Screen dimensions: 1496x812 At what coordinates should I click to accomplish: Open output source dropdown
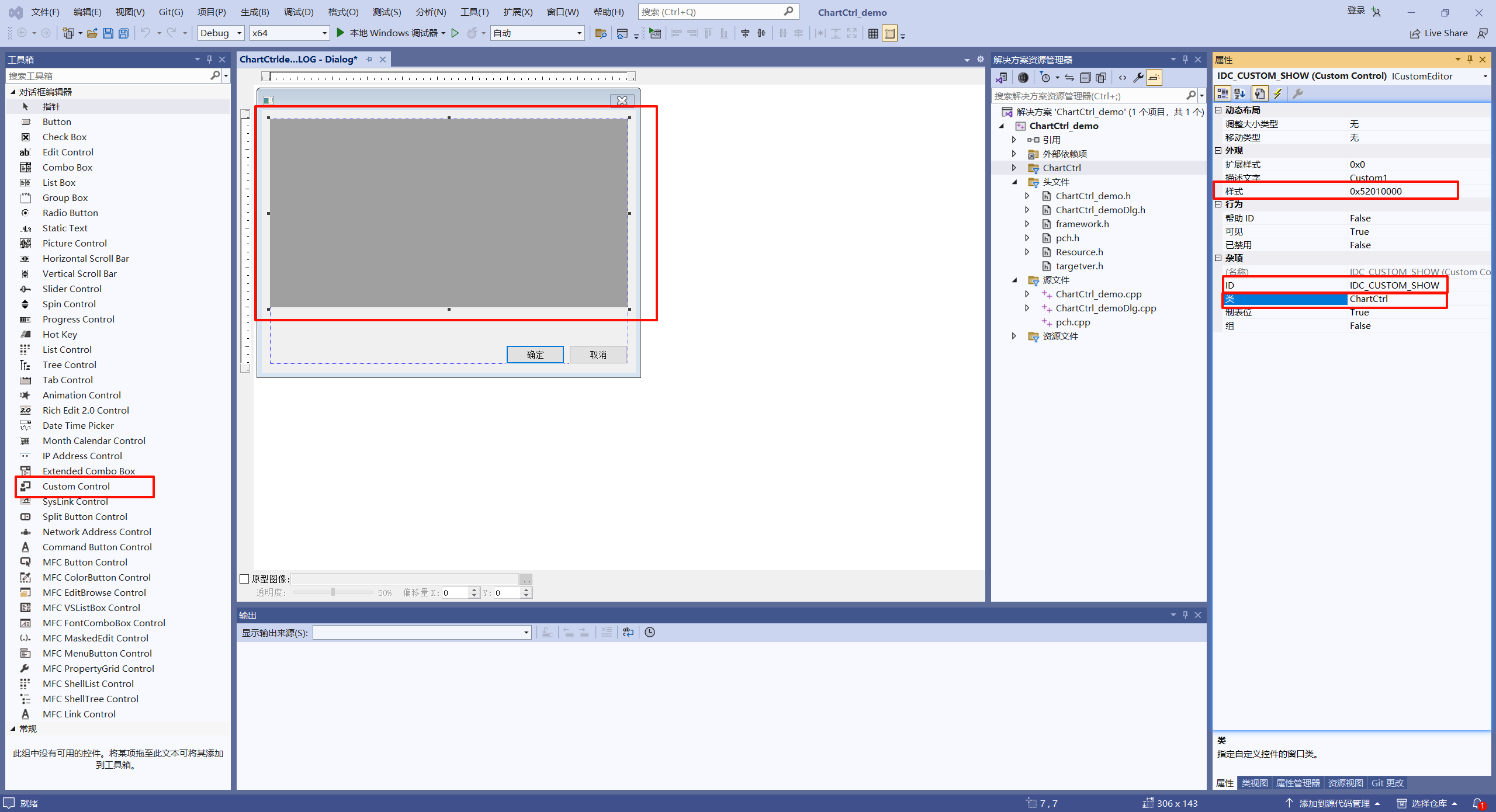tap(526, 632)
